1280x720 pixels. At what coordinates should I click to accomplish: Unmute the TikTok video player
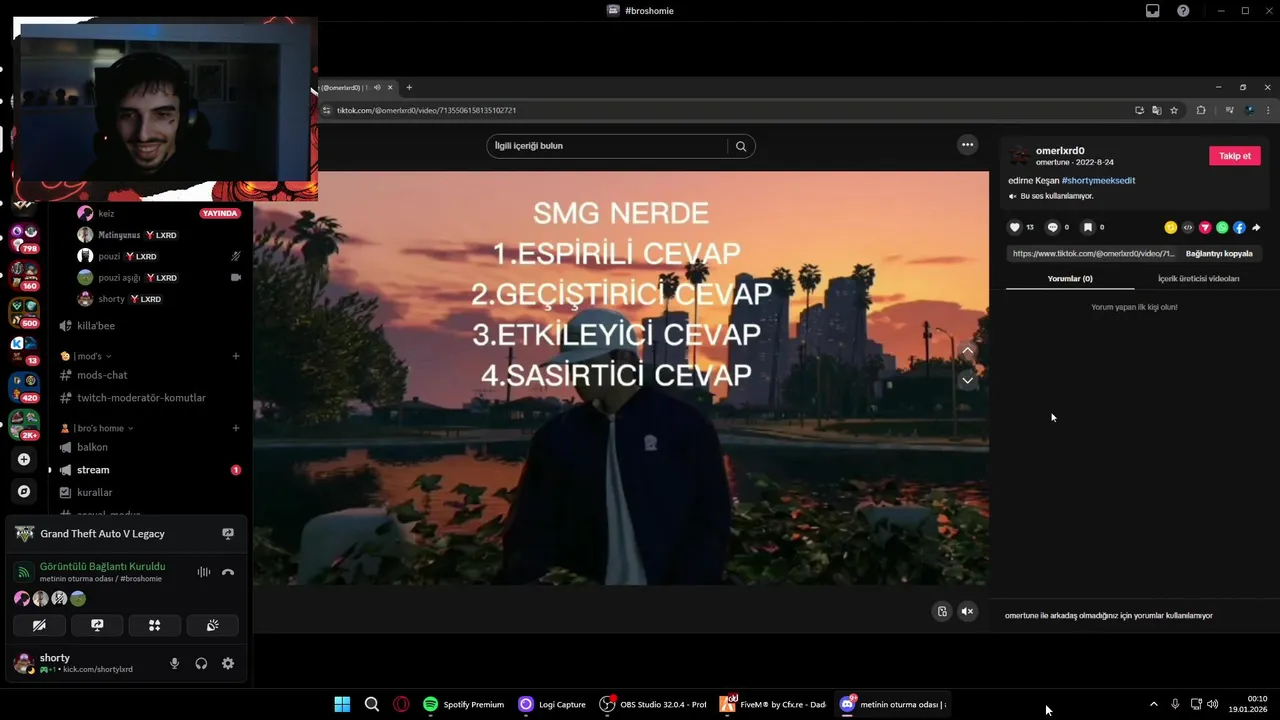pos(967,611)
